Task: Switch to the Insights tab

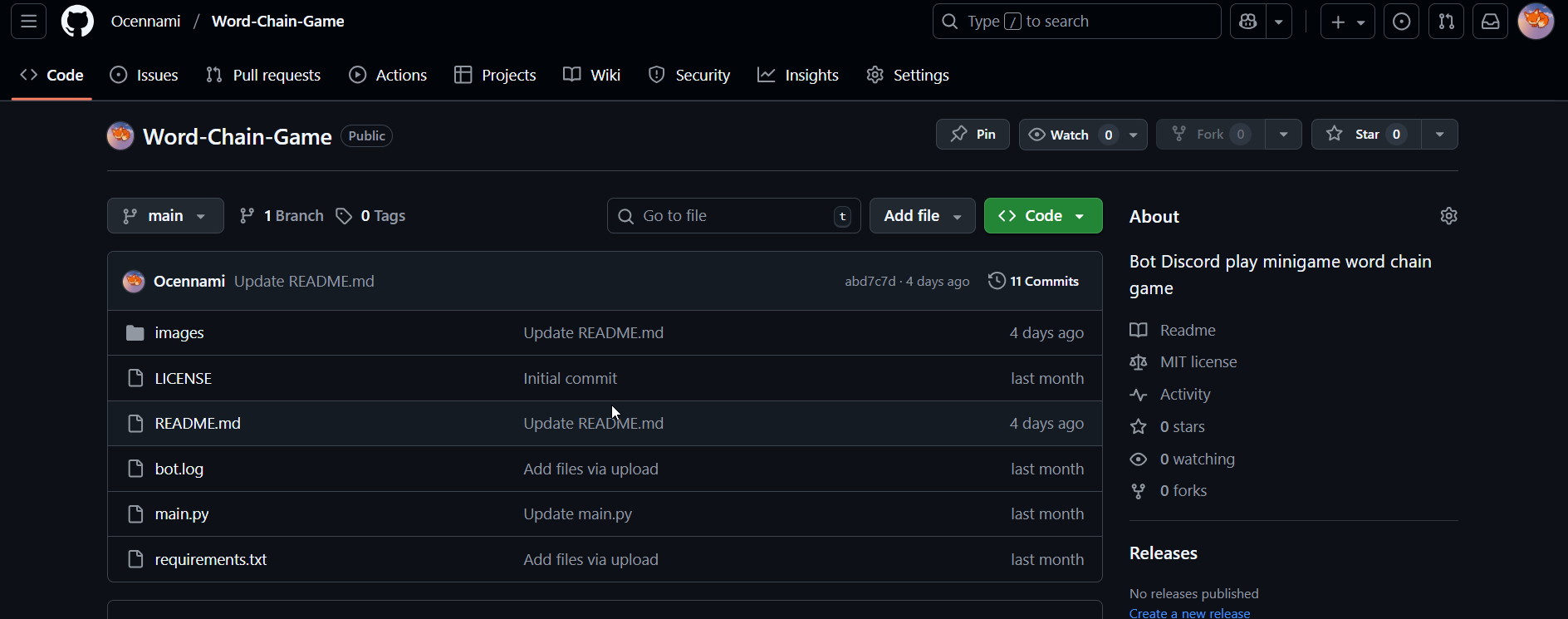Action: (x=798, y=75)
